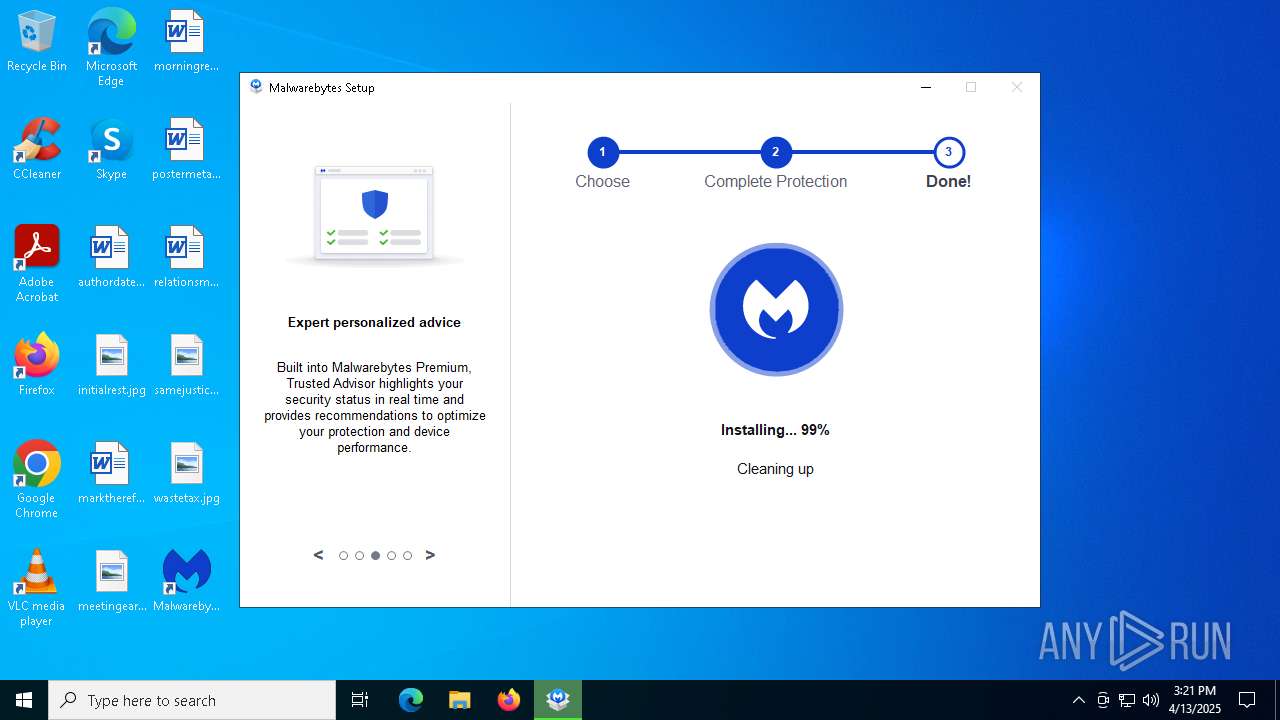The image size is (1280, 720).
Task: Minimize the Malwarebytes Setup window
Action: (x=926, y=87)
